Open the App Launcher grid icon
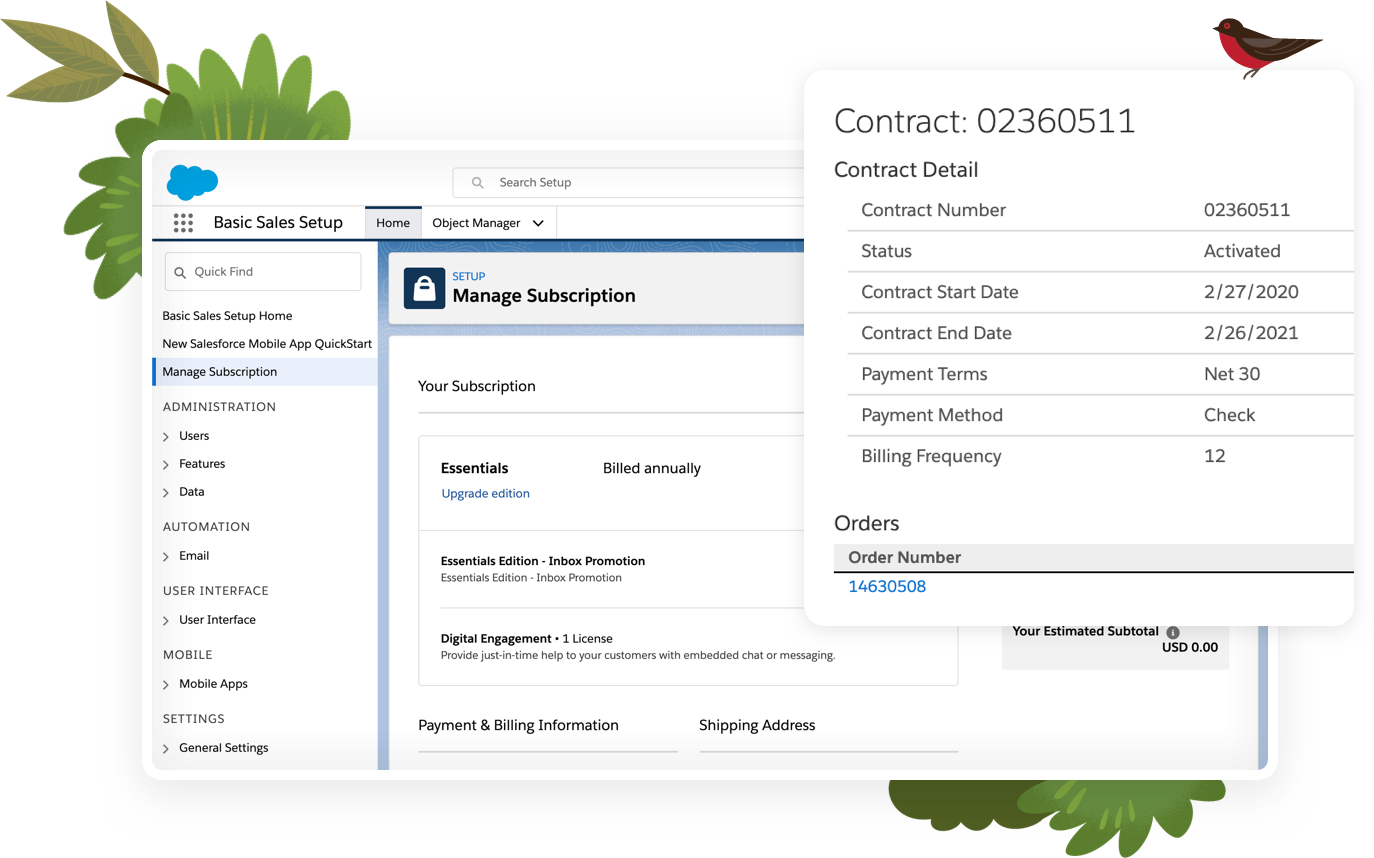 click(183, 223)
